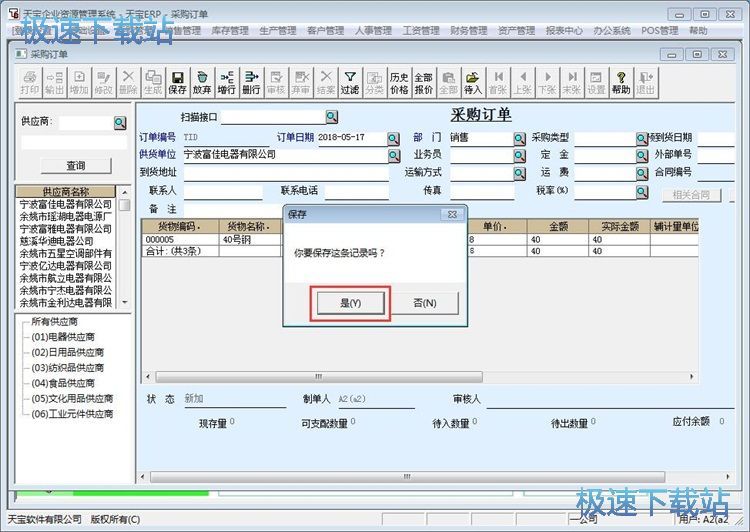Click the Delete (删除) toolbar icon
This screenshot has width=750, height=532.
128,83
